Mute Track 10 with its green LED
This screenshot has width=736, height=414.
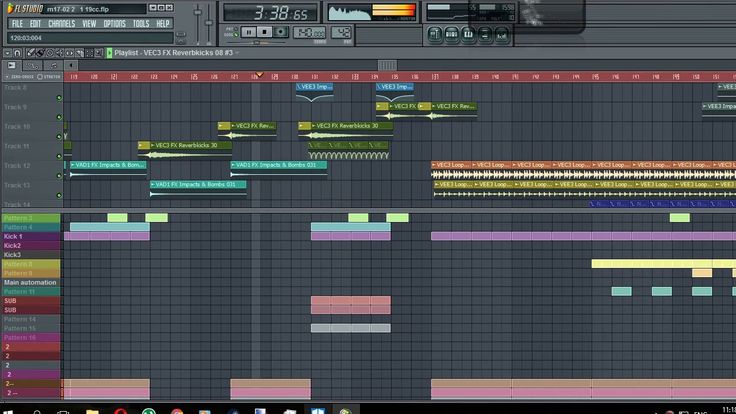pyautogui.click(x=59, y=137)
